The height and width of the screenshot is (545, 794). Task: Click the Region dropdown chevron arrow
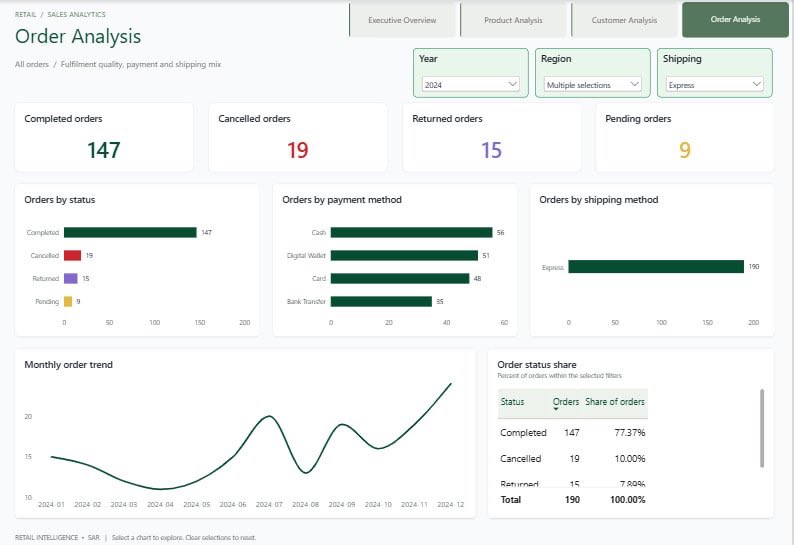pos(634,84)
